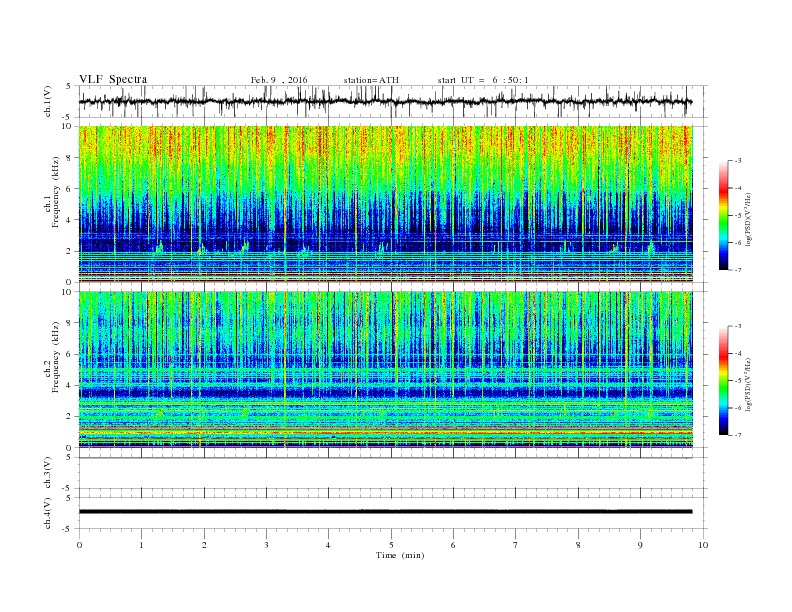Click the time axis tick label "6"
This screenshot has height=612, width=792.
point(453,545)
